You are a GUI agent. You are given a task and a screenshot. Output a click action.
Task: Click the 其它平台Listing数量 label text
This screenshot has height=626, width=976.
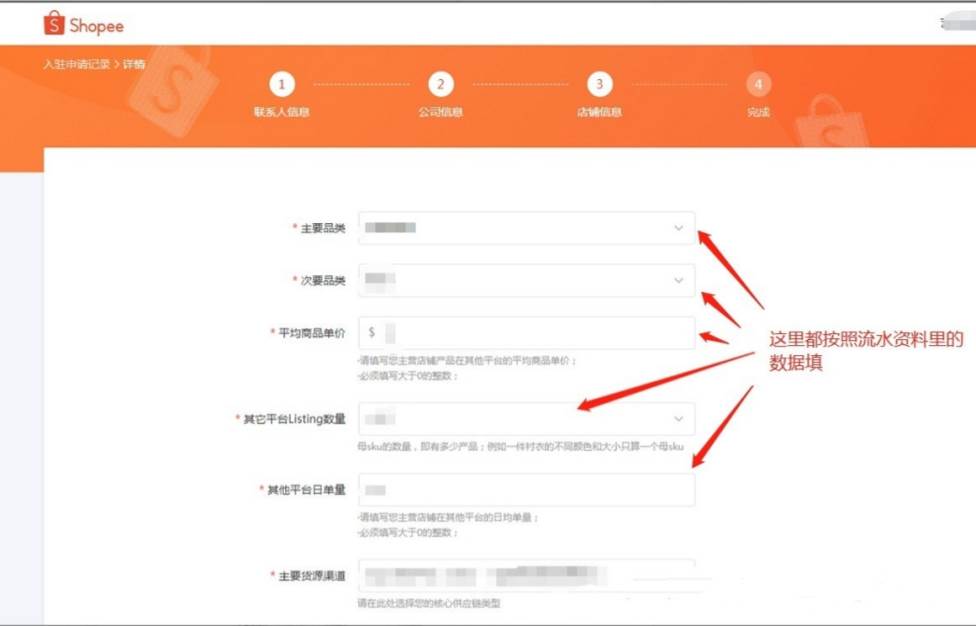(x=294, y=419)
